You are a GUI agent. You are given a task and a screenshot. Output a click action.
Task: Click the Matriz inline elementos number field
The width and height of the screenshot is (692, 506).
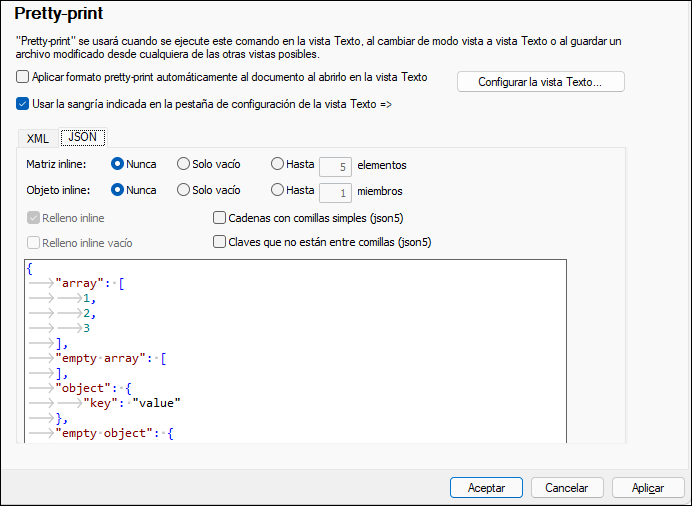(x=334, y=165)
